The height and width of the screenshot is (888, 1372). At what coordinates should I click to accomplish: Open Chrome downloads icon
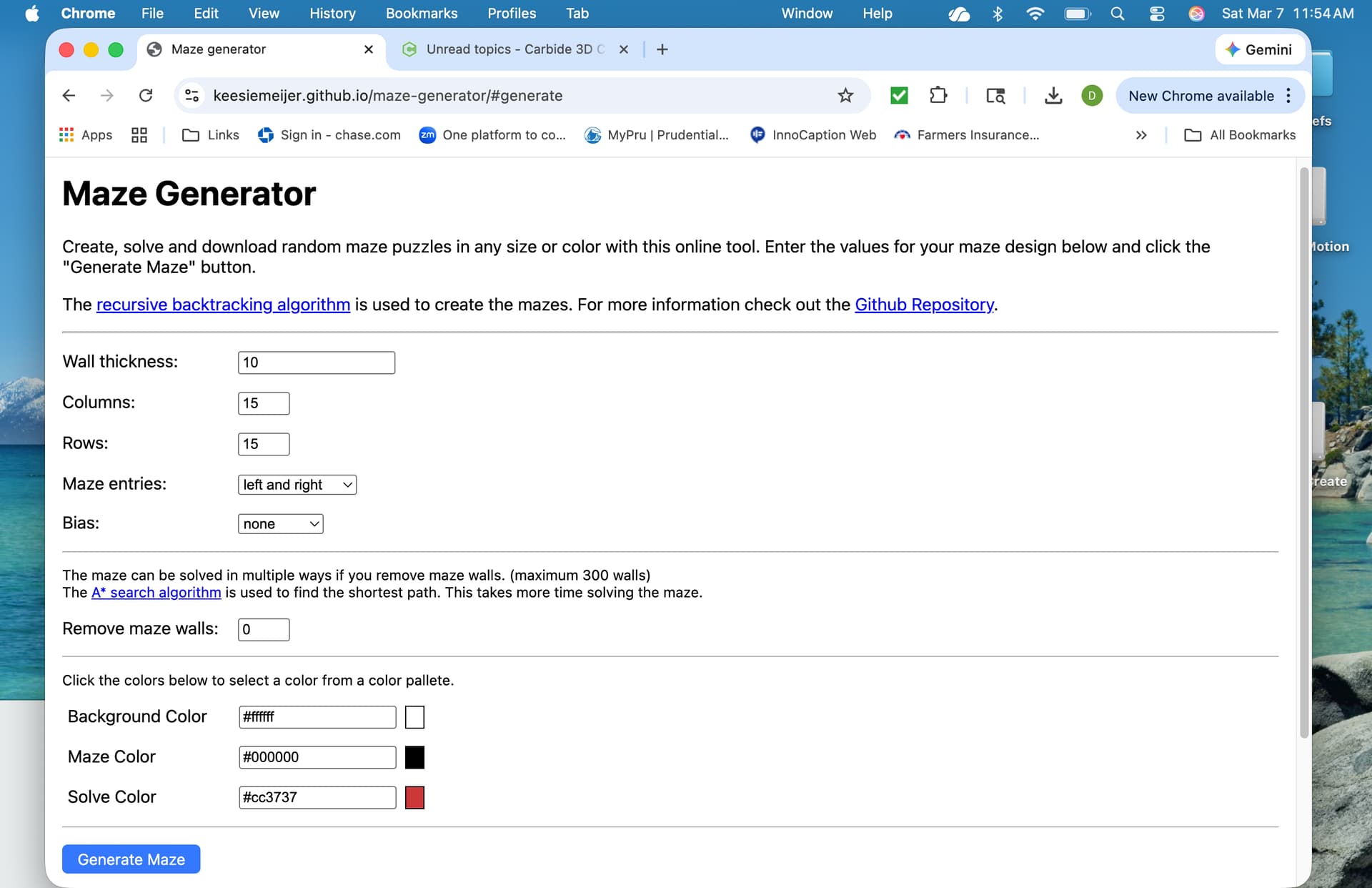pos(1053,96)
